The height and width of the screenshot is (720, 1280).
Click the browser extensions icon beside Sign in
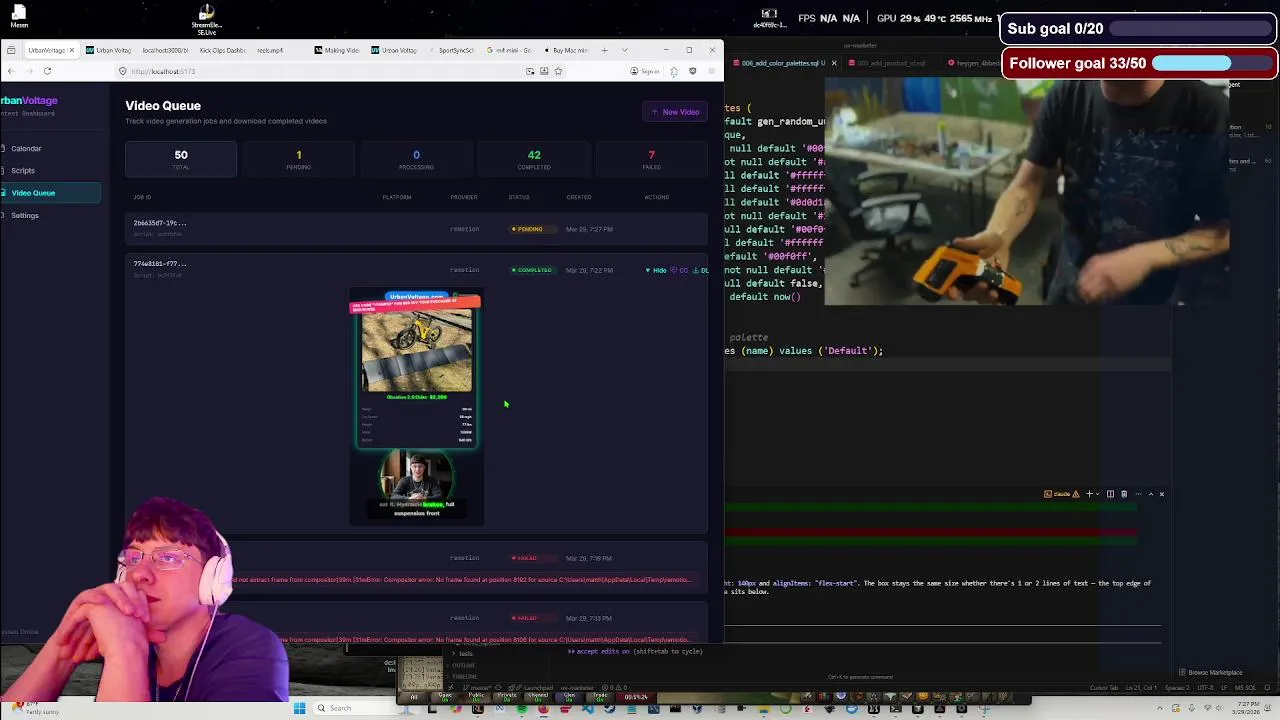pyautogui.click(x=674, y=71)
